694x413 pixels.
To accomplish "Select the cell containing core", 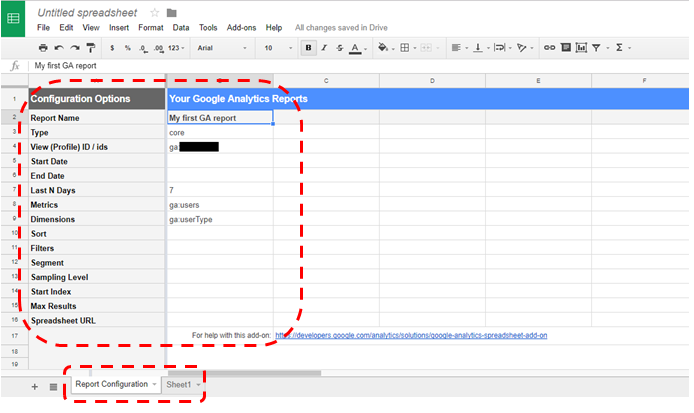I will click(220, 132).
